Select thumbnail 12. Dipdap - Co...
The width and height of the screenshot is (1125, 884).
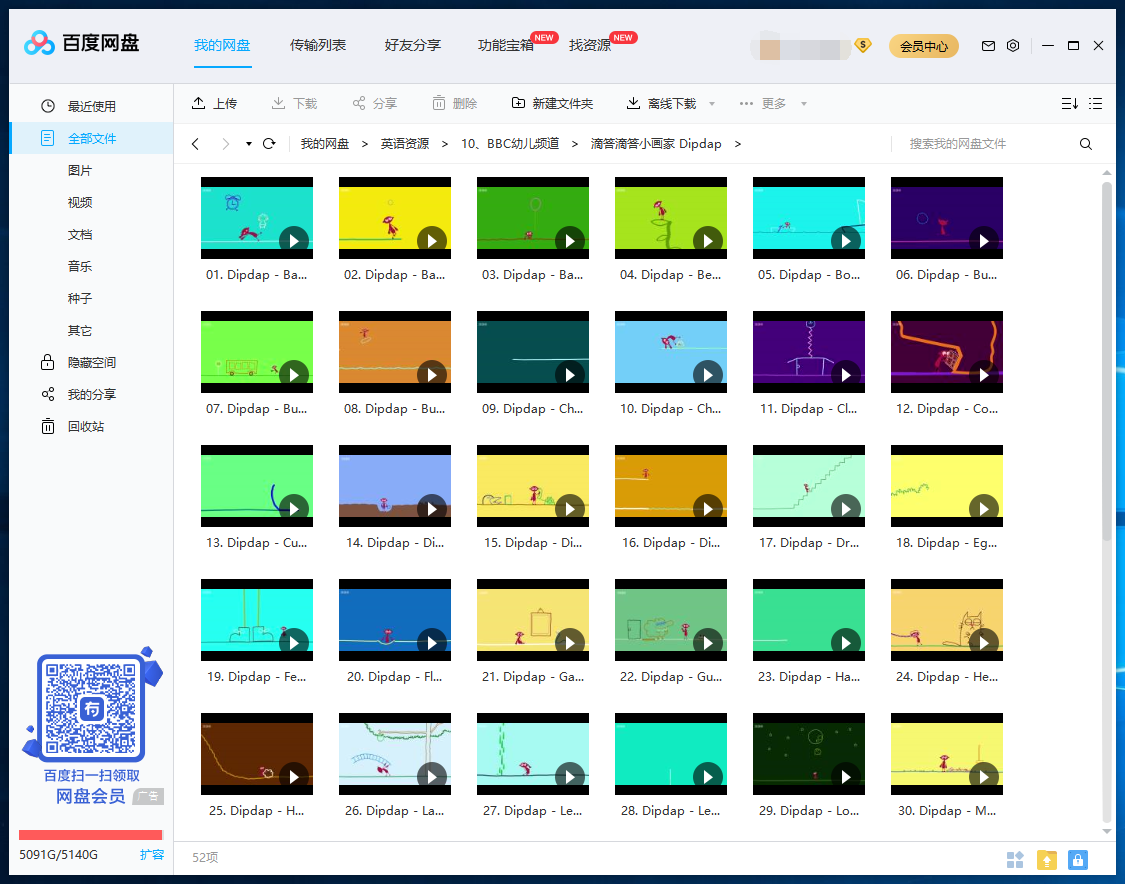click(x=946, y=352)
